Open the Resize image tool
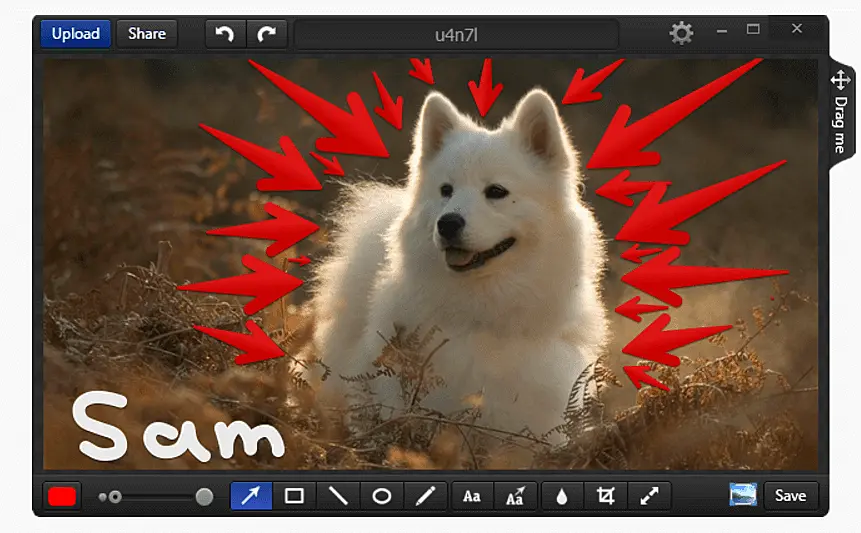861x533 pixels. pyautogui.click(x=649, y=496)
